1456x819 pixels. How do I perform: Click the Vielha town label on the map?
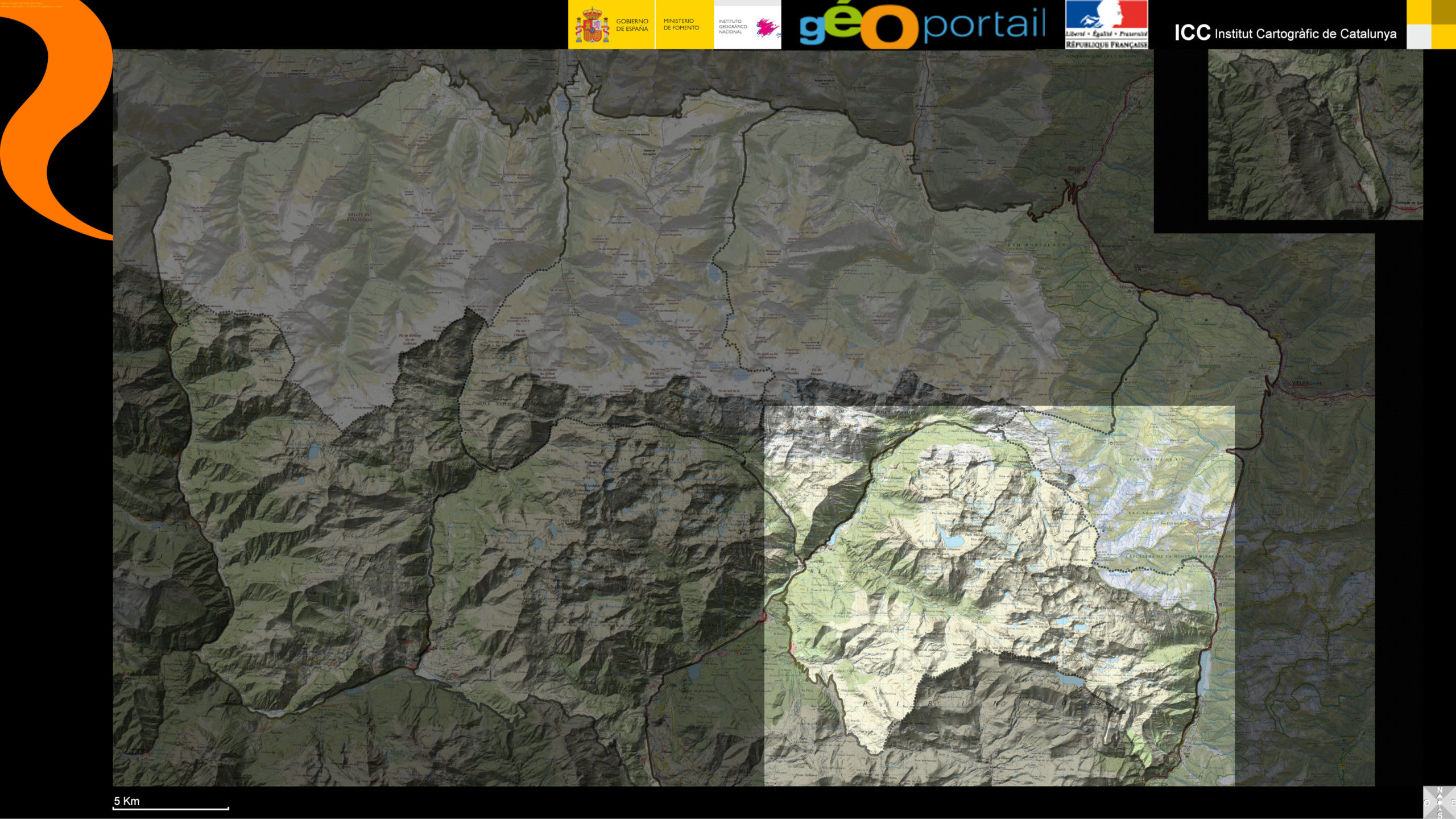point(1300,383)
